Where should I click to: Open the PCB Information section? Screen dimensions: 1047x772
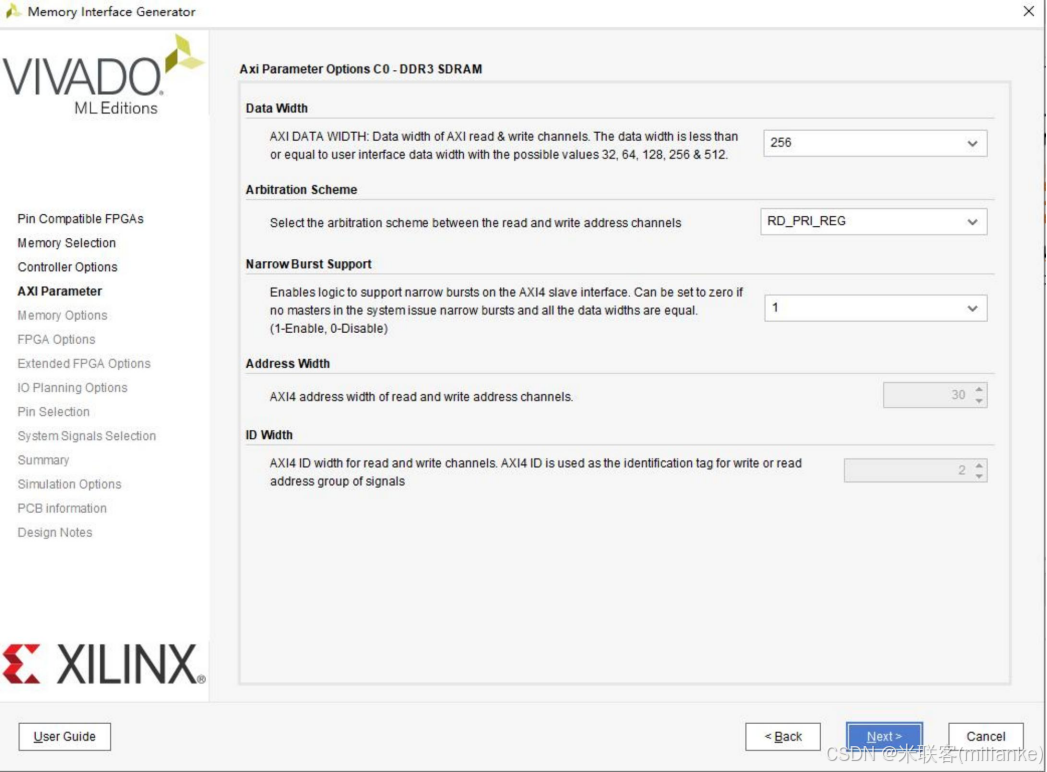click(61, 508)
